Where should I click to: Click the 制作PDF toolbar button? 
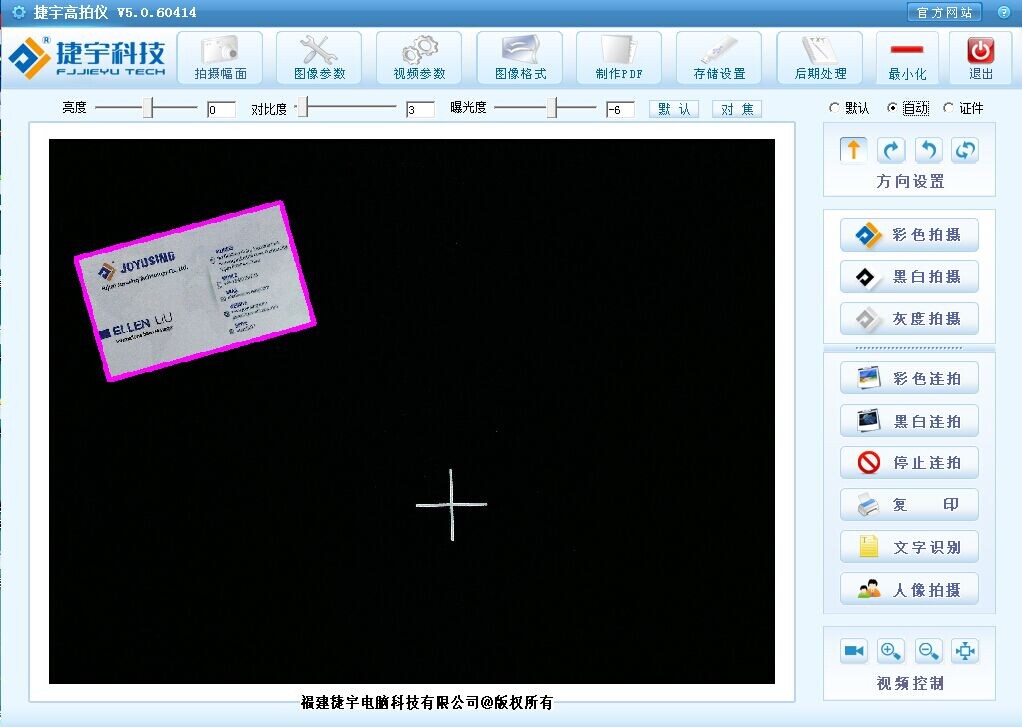(619, 58)
